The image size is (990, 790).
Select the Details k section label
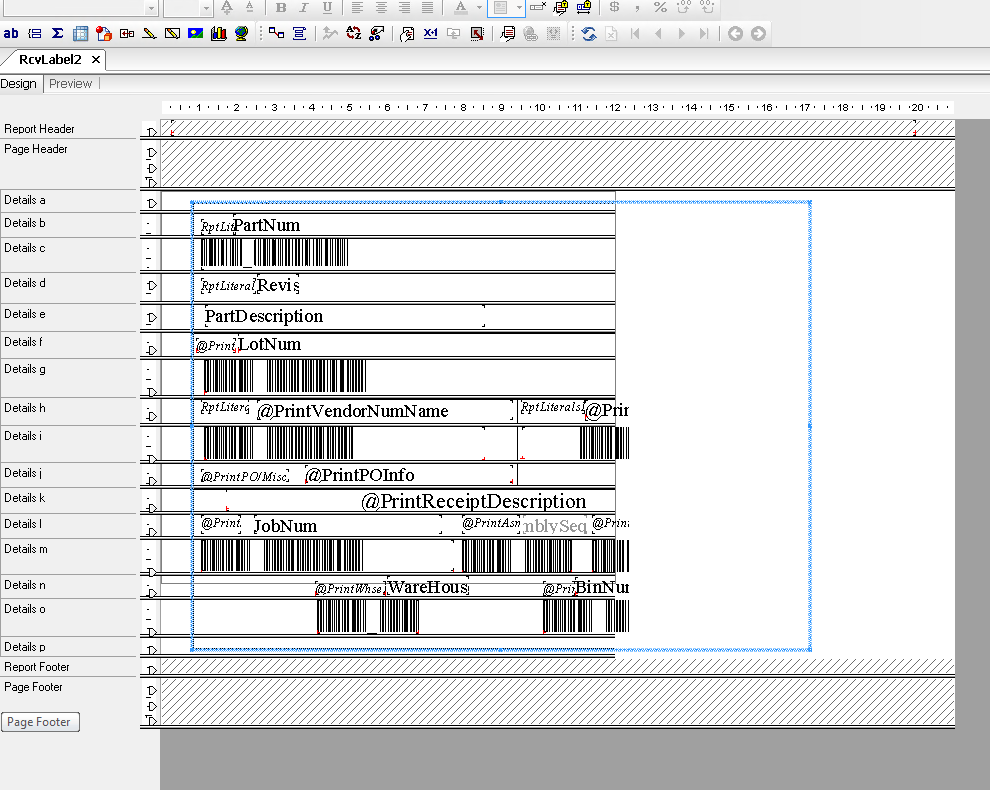click(25, 498)
